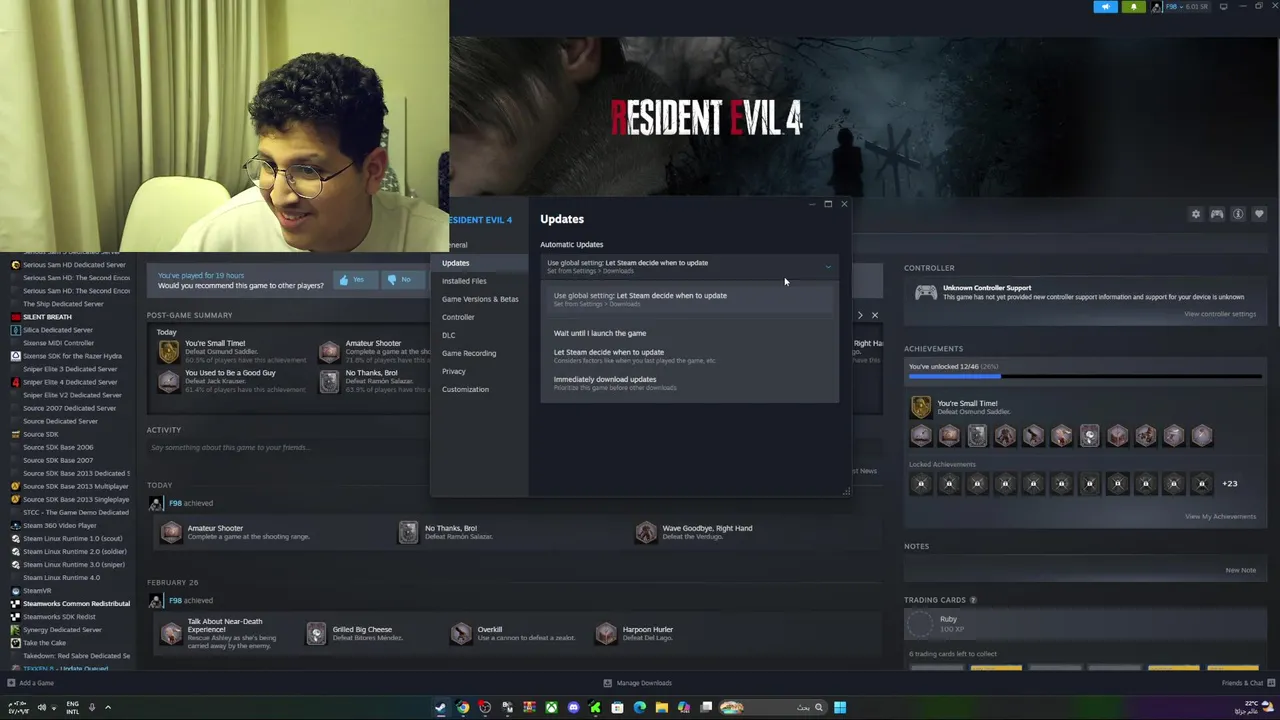The image size is (1280, 720).
Task: Open Grilled Big Cheese achievement icon
Action: pyautogui.click(x=316, y=634)
